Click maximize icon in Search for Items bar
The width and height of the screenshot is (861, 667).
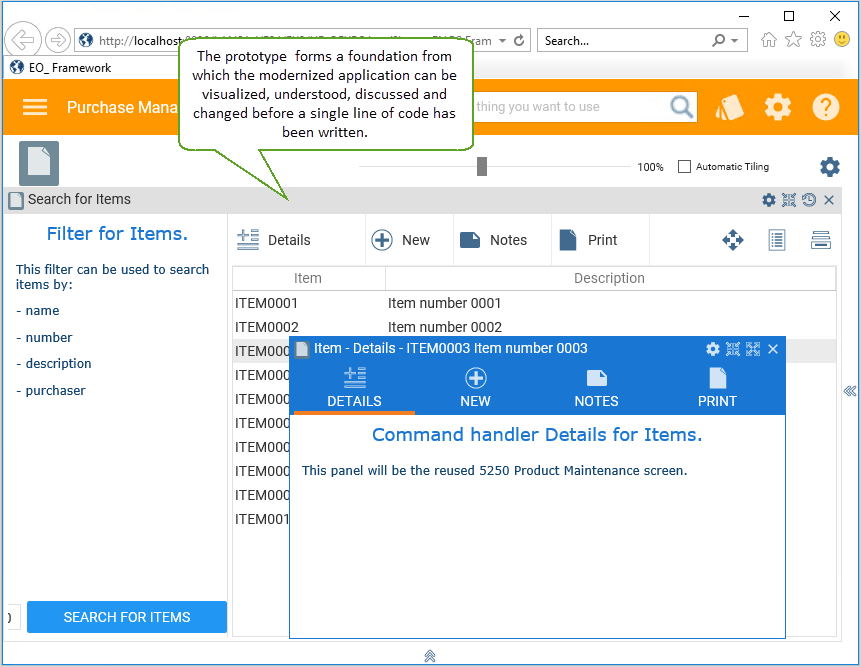(789, 200)
